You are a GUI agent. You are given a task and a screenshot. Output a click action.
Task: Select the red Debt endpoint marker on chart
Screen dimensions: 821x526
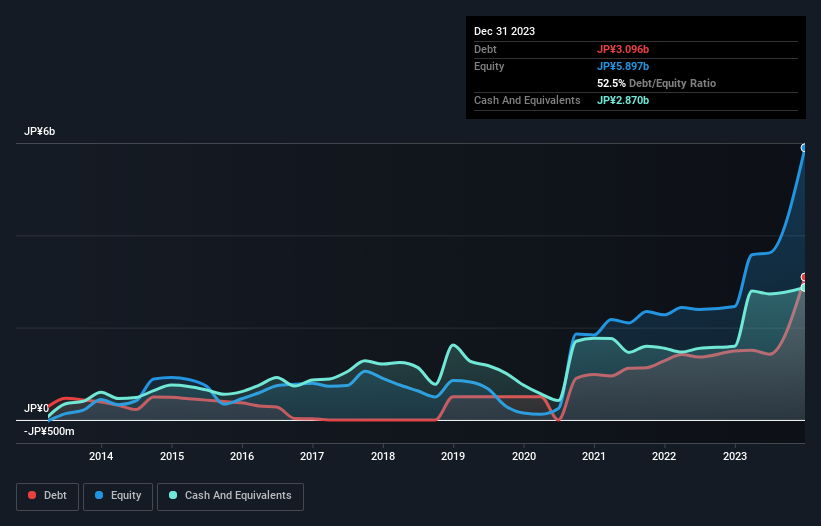pyautogui.click(x=804, y=277)
